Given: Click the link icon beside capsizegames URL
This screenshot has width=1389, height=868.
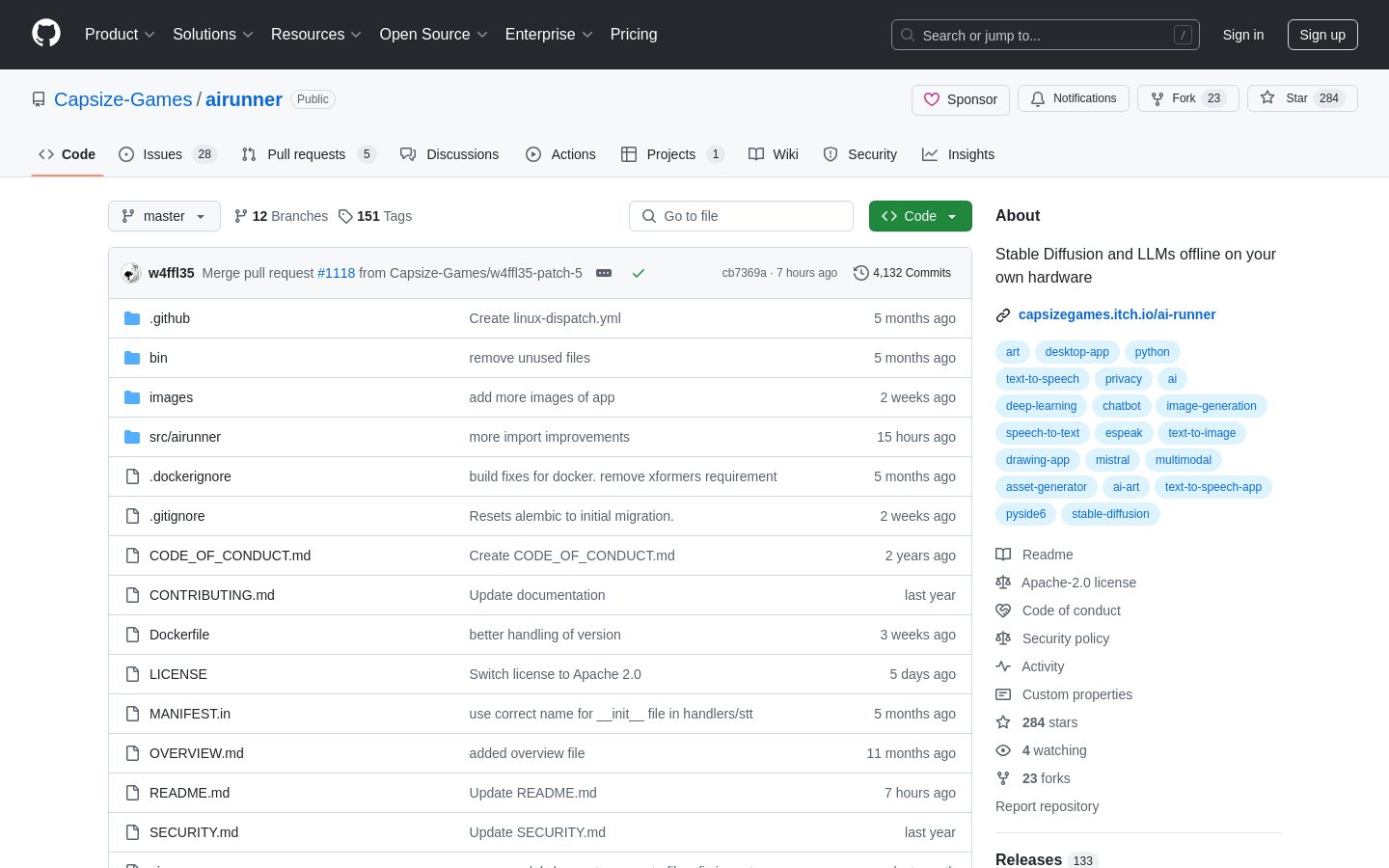Looking at the screenshot, I should point(1003,315).
